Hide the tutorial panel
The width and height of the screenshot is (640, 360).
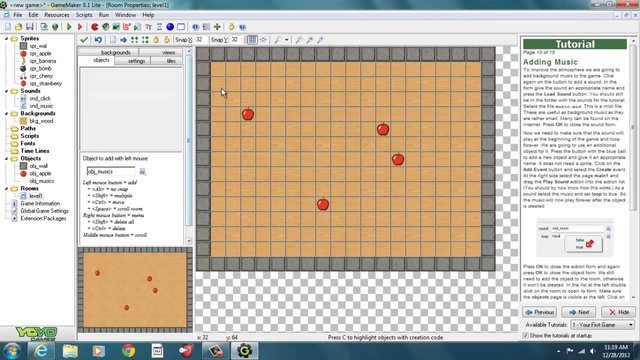618,312
